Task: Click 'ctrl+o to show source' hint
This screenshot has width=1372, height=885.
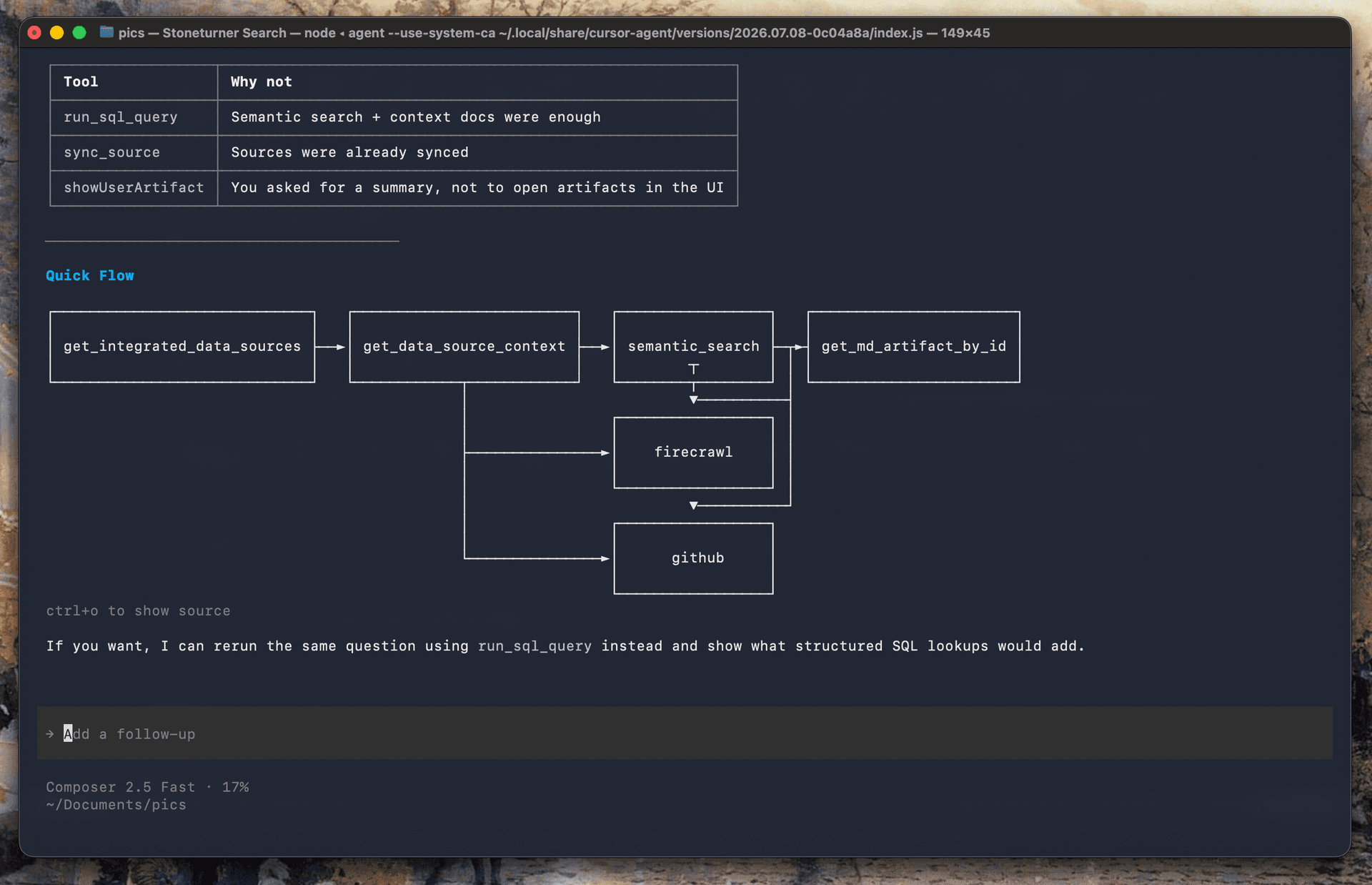Action: click(x=139, y=611)
